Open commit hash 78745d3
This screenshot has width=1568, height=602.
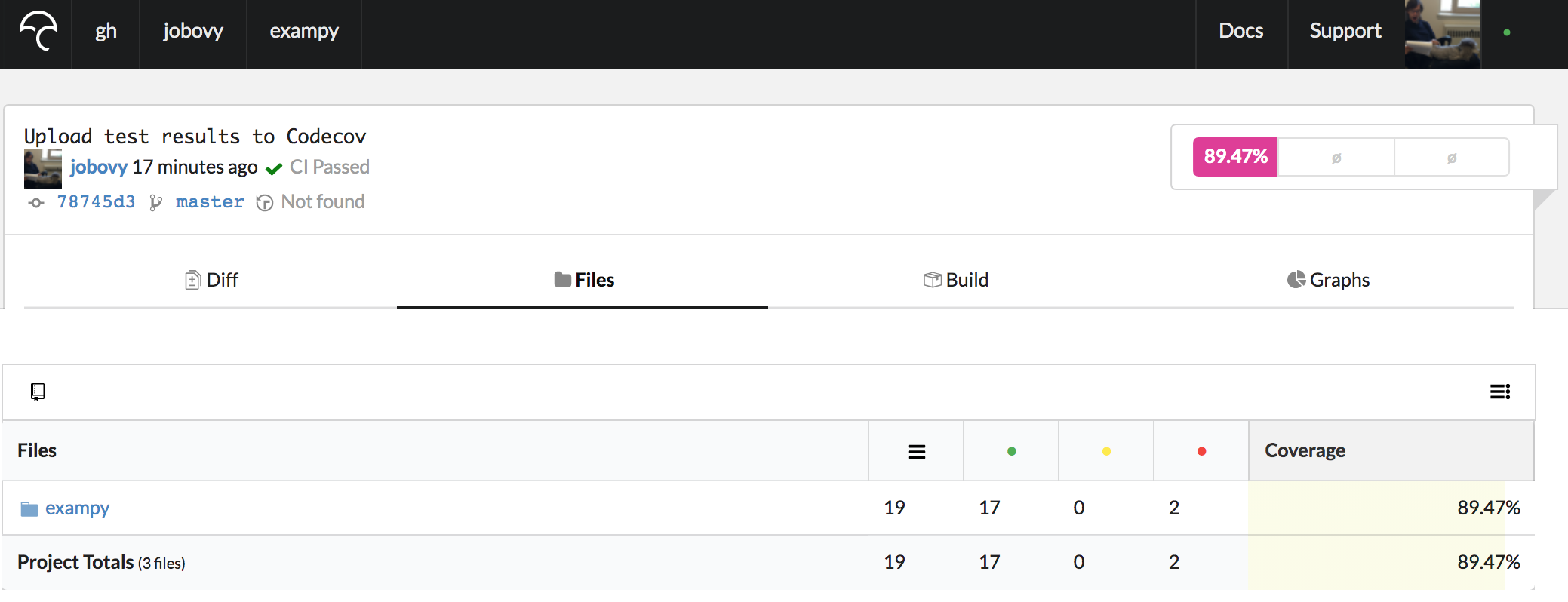[x=97, y=201]
